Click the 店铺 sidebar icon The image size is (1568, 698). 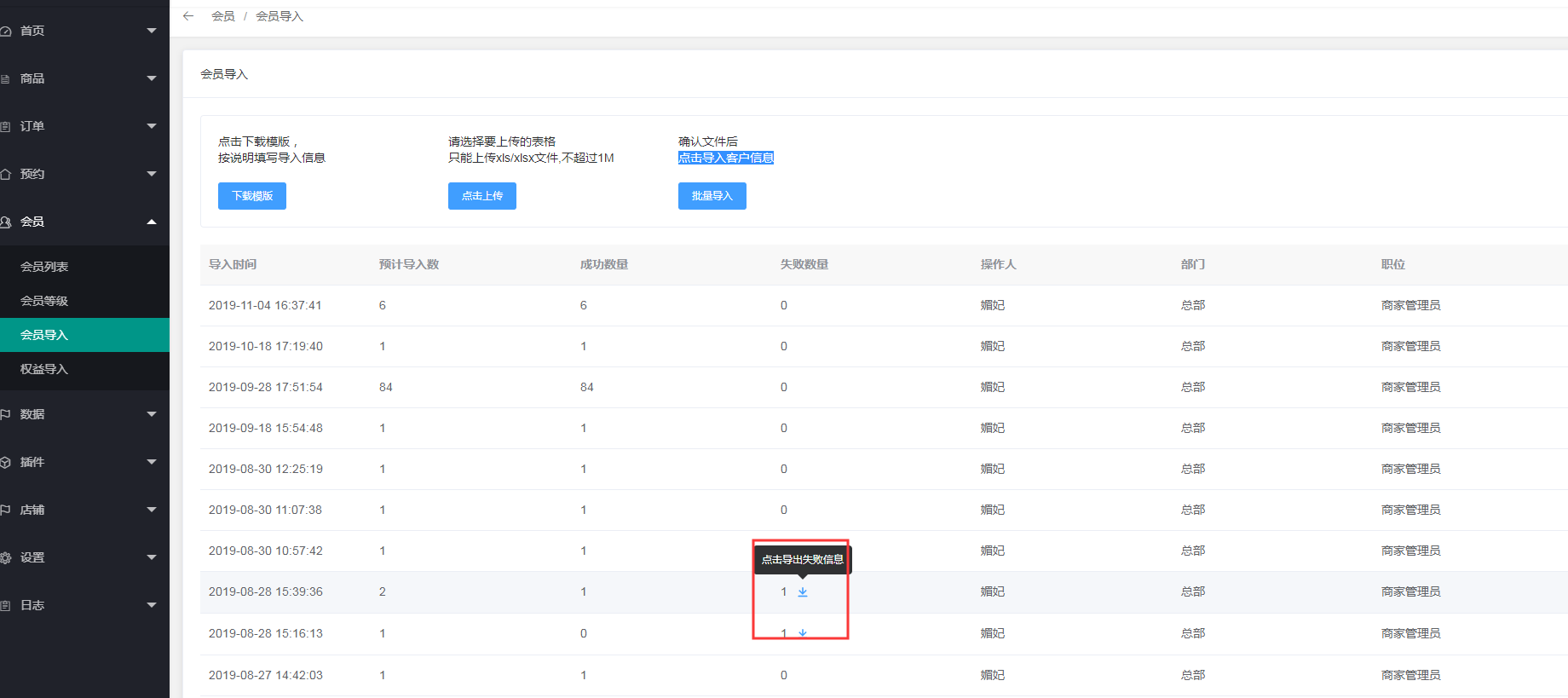(x=5, y=510)
